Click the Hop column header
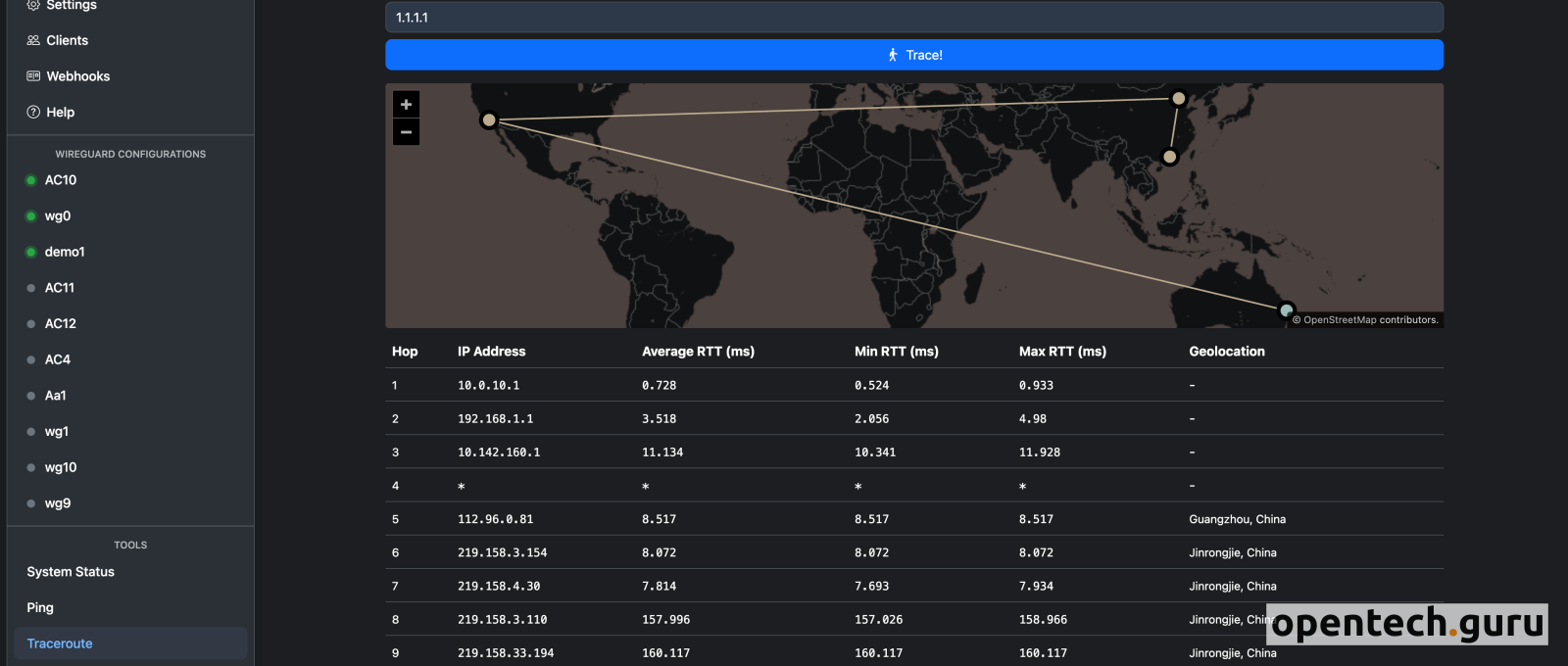This screenshot has height=666, width=1568. 405,352
